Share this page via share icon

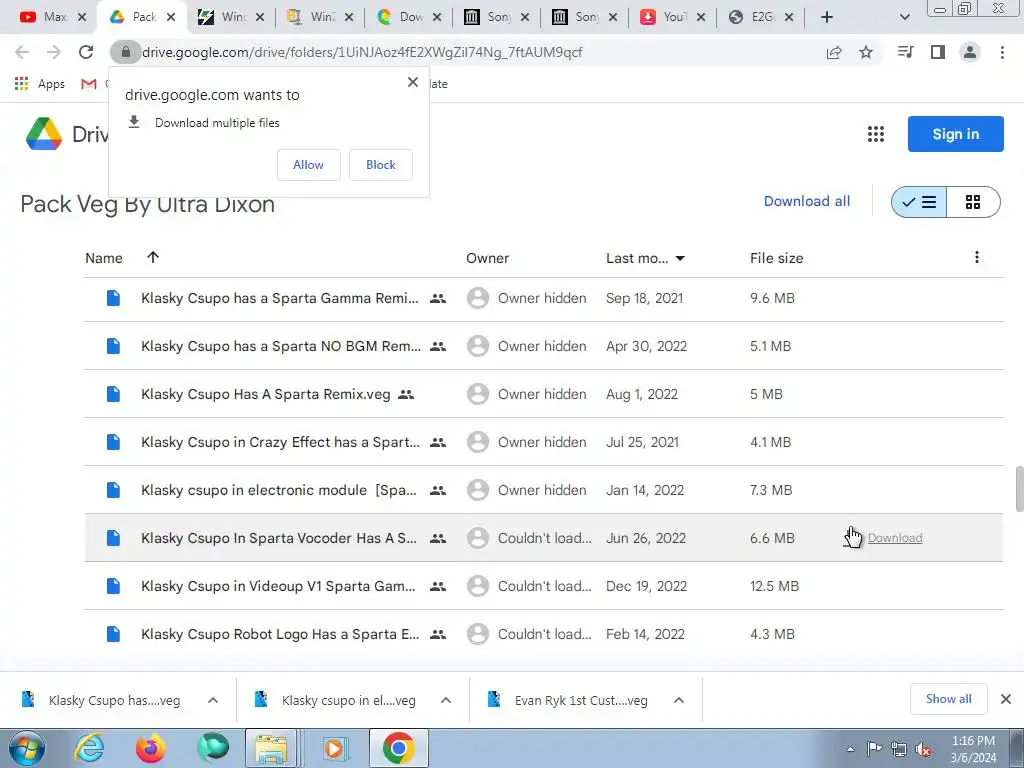(834, 52)
